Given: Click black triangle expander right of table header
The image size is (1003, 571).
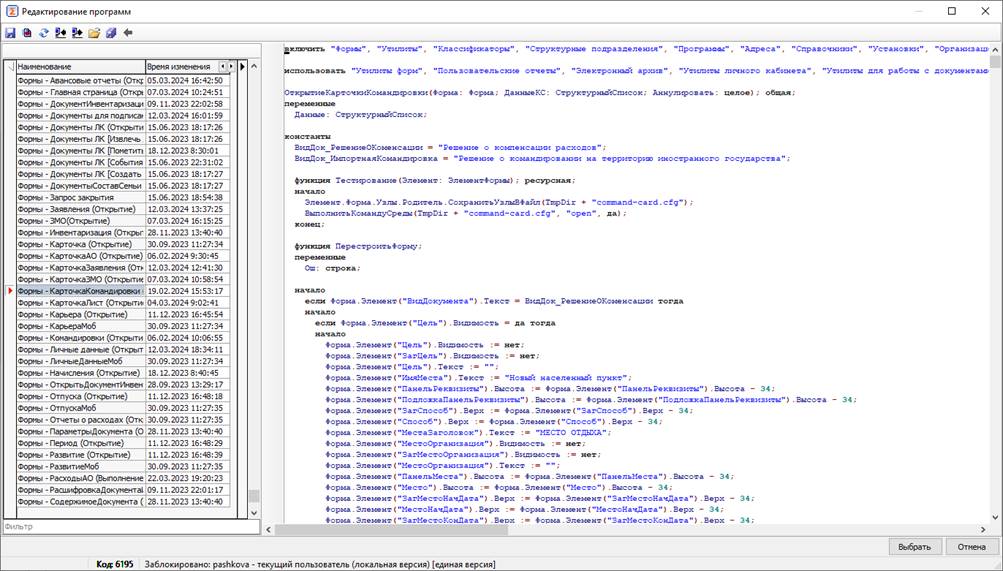Looking at the screenshot, I should pyautogui.click(x=242, y=66).
